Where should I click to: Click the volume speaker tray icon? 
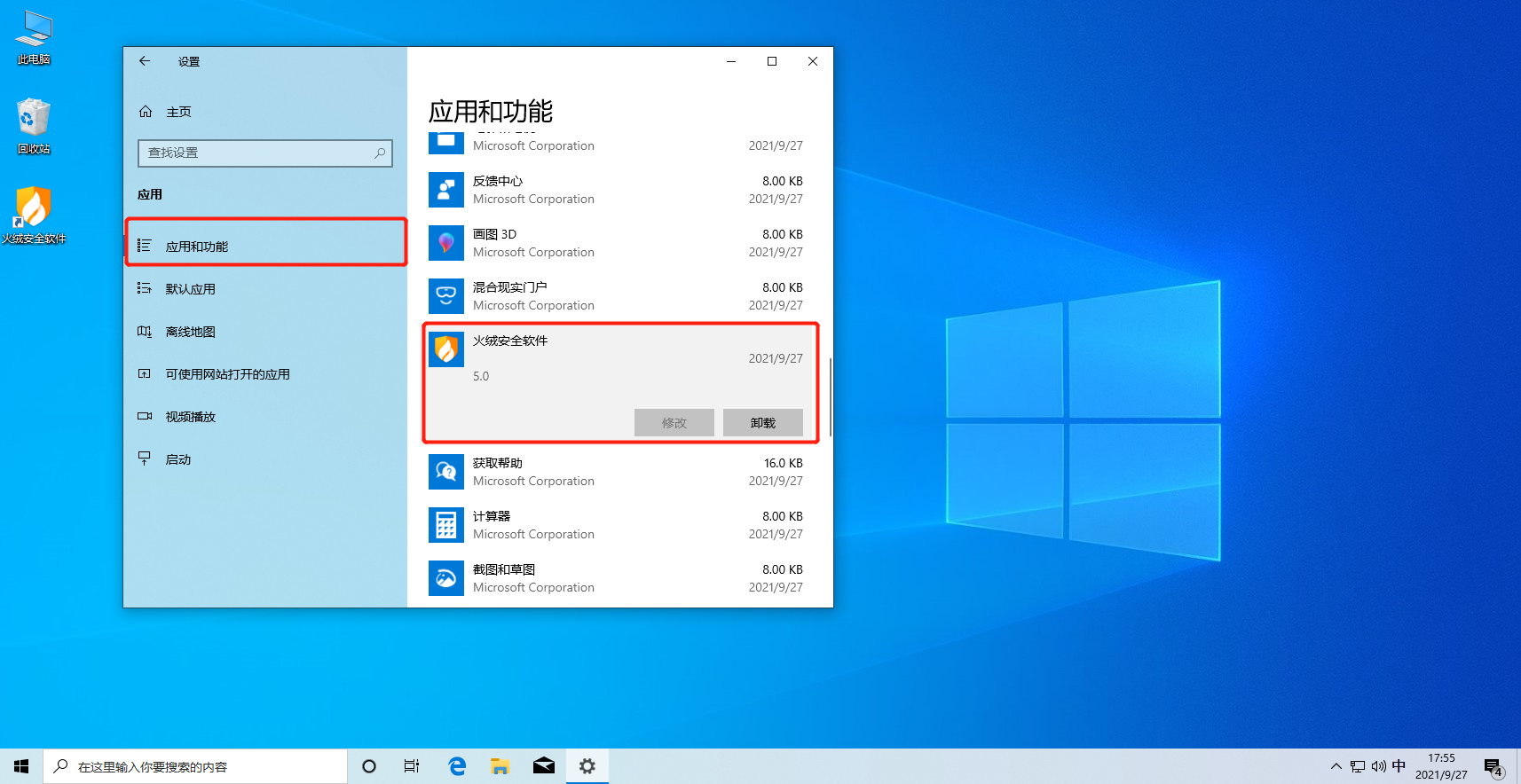1378,766
